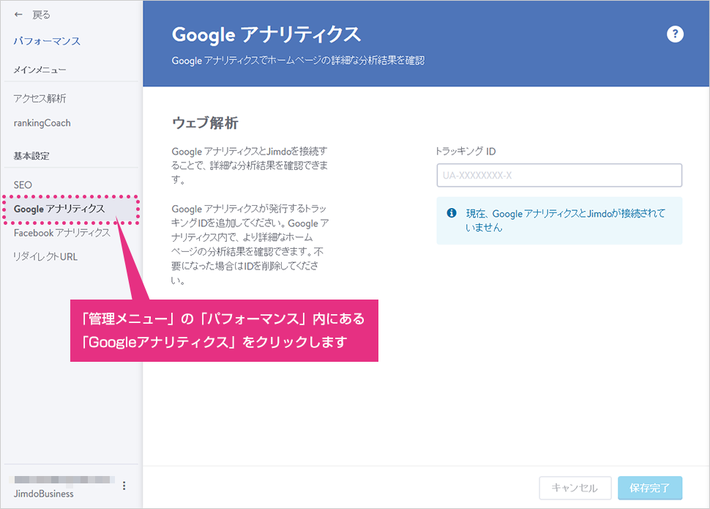The height and width of the screenshot is (509, 710).
Task: Click the トラッキング ID input field
Action: tap(559, 175)
